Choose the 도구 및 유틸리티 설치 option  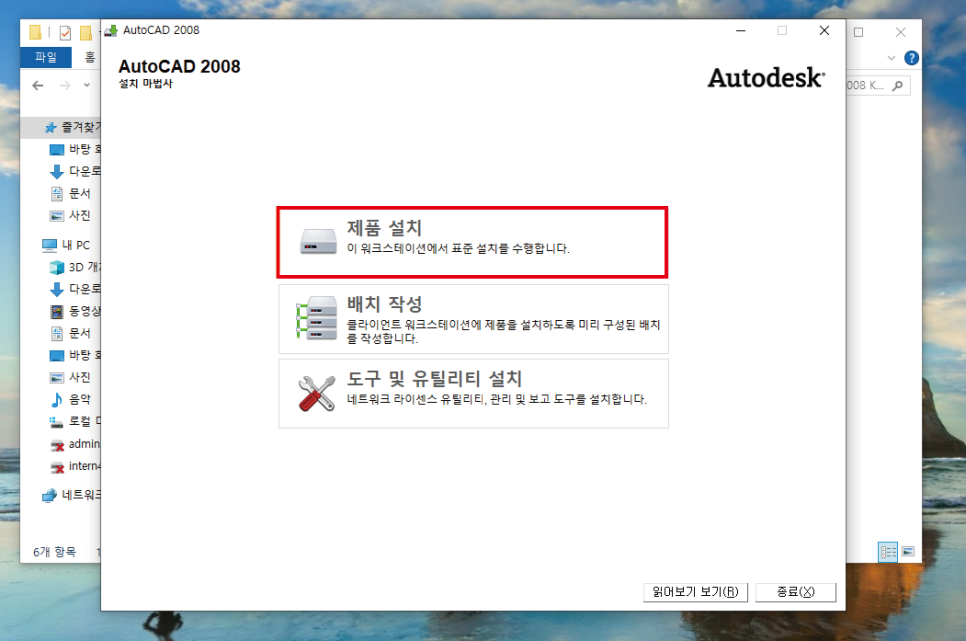[473, 393]
